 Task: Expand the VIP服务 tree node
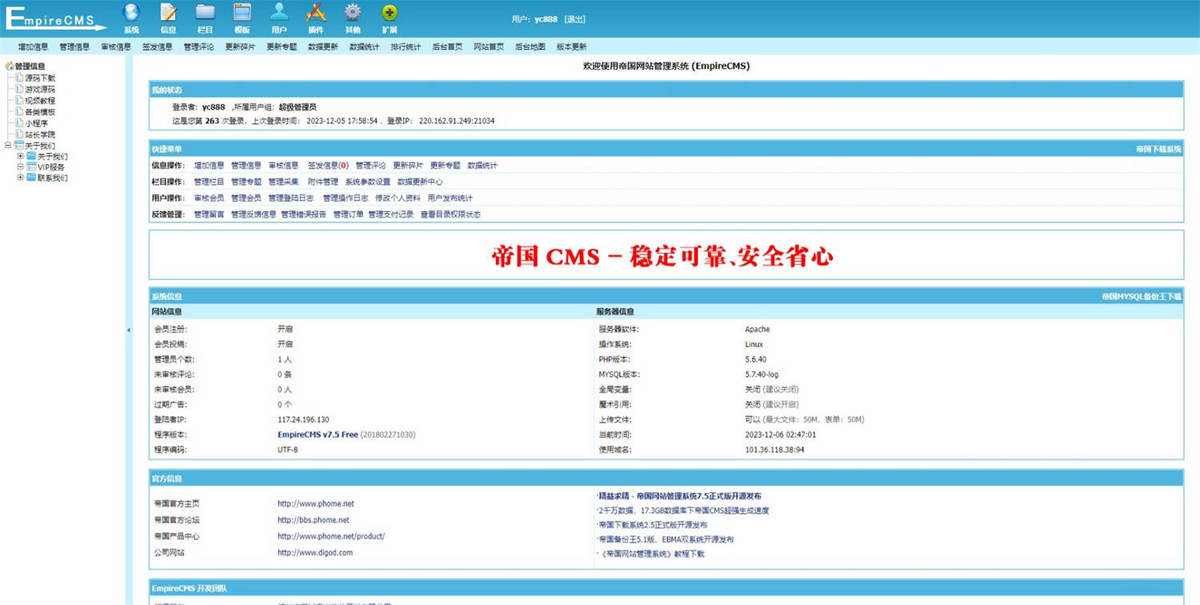pos(19,167)
